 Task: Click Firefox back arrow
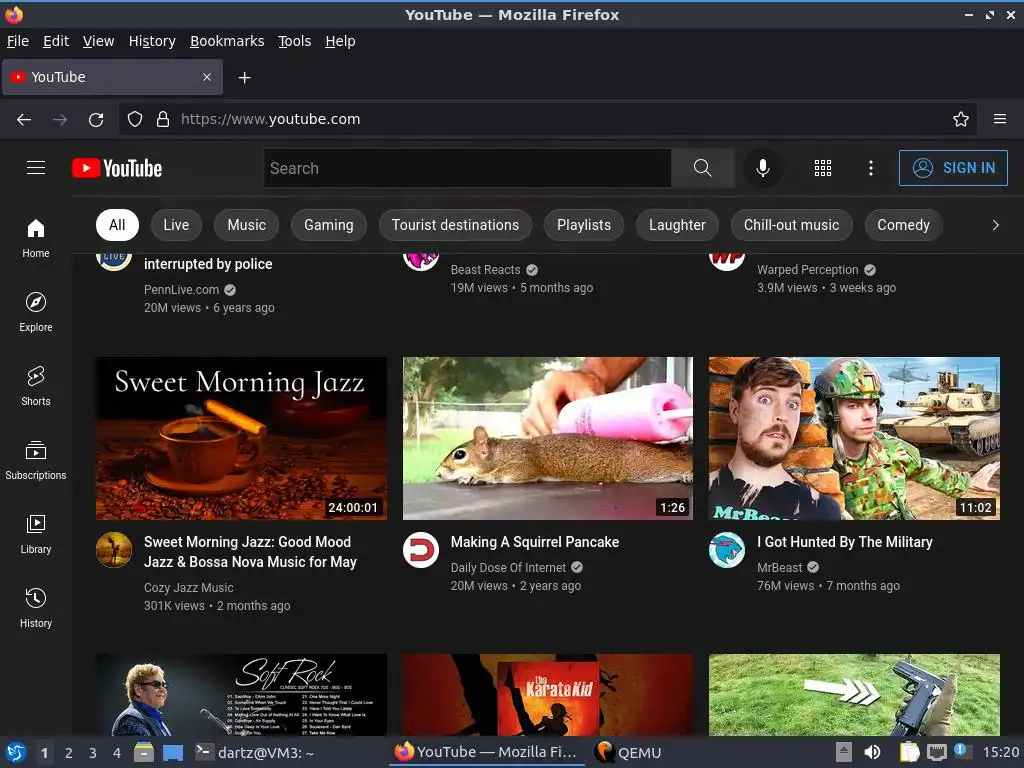[x=24, y=120]
